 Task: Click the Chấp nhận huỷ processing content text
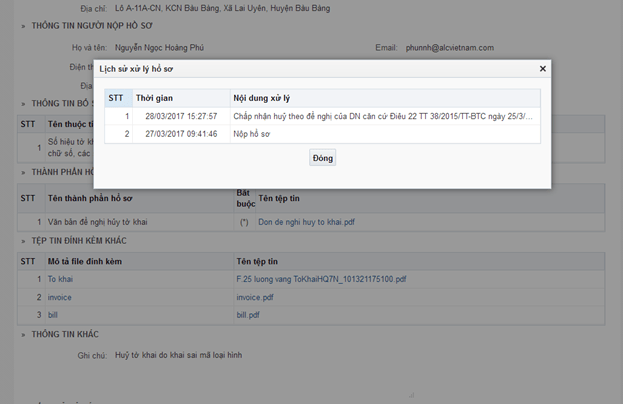(x=382, y=116)
